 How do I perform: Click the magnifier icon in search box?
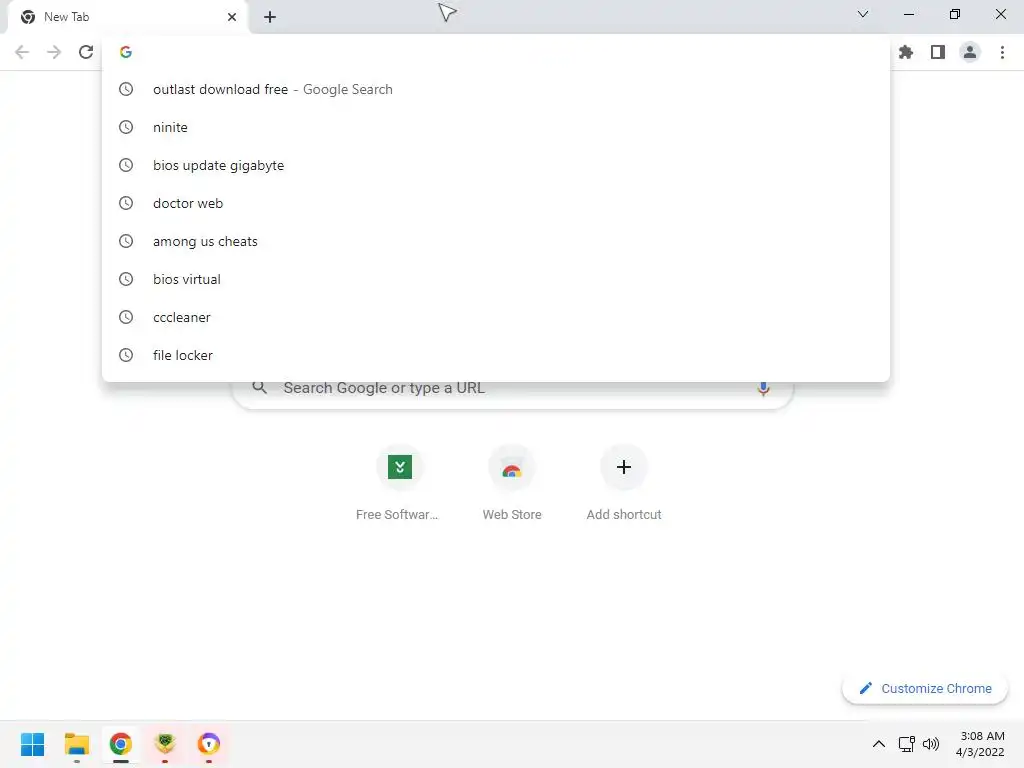[x=259, y=388]
